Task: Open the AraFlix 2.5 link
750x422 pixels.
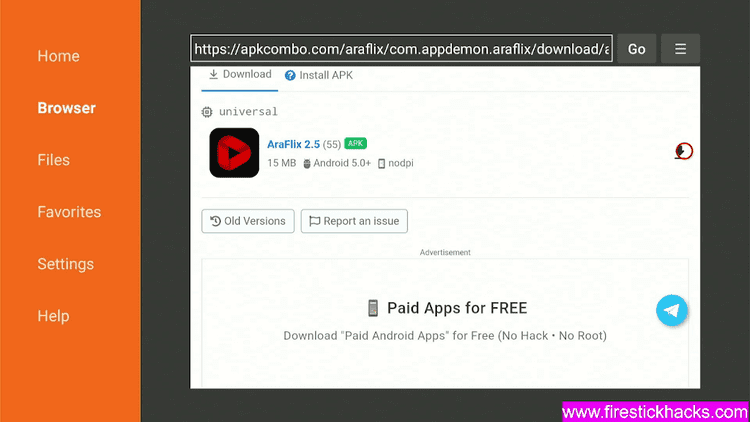Action: 293,144
